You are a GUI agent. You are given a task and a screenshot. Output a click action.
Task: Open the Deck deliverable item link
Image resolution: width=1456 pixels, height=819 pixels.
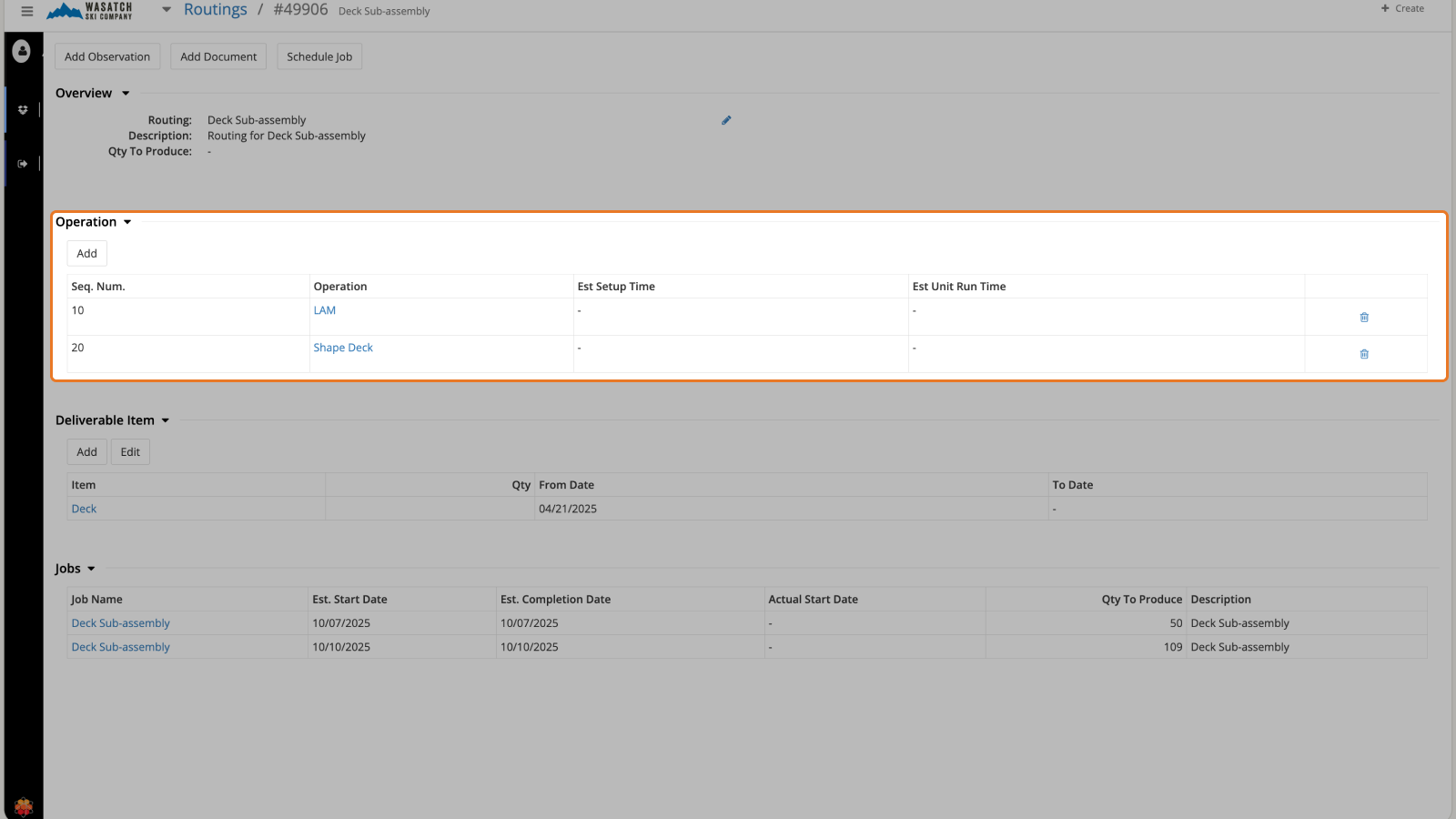click(x=83, y=508)
